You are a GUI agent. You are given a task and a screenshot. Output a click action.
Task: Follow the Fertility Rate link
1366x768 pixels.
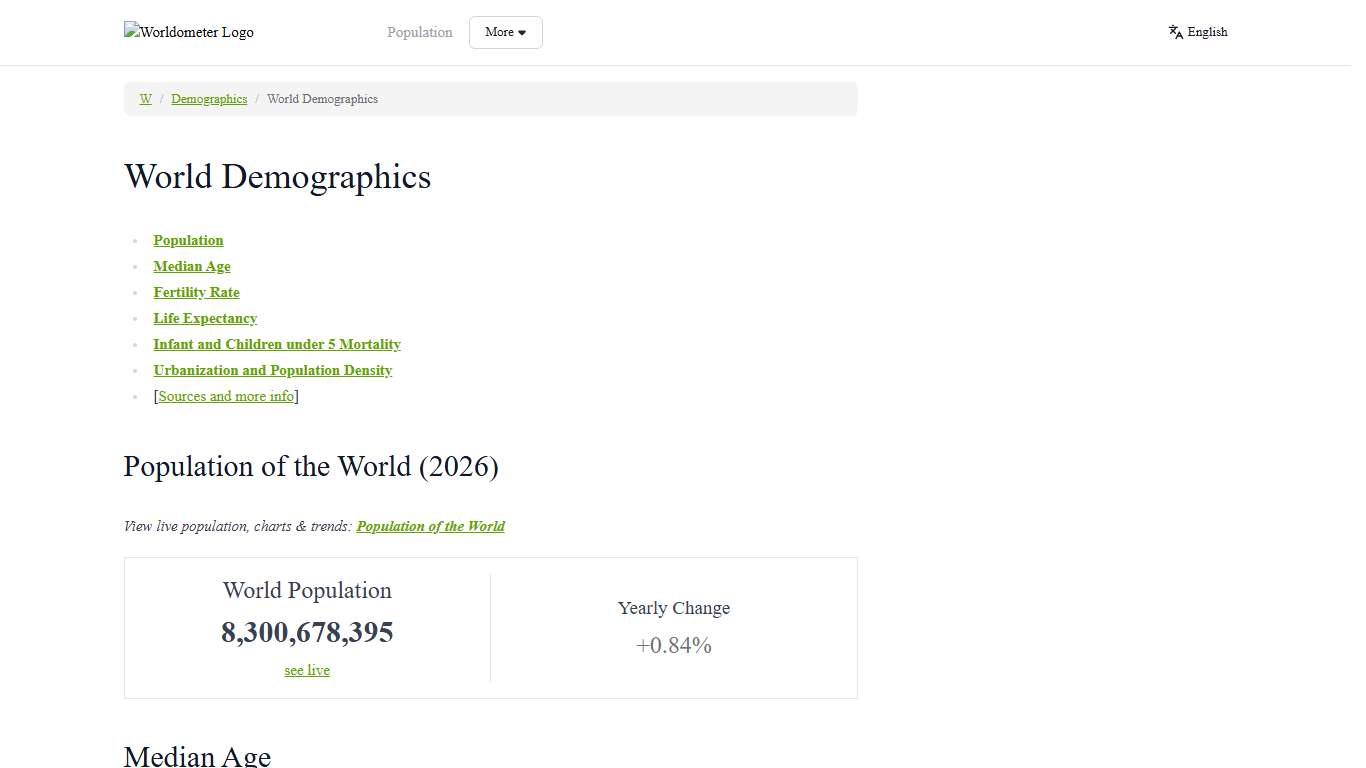point(196,292)
